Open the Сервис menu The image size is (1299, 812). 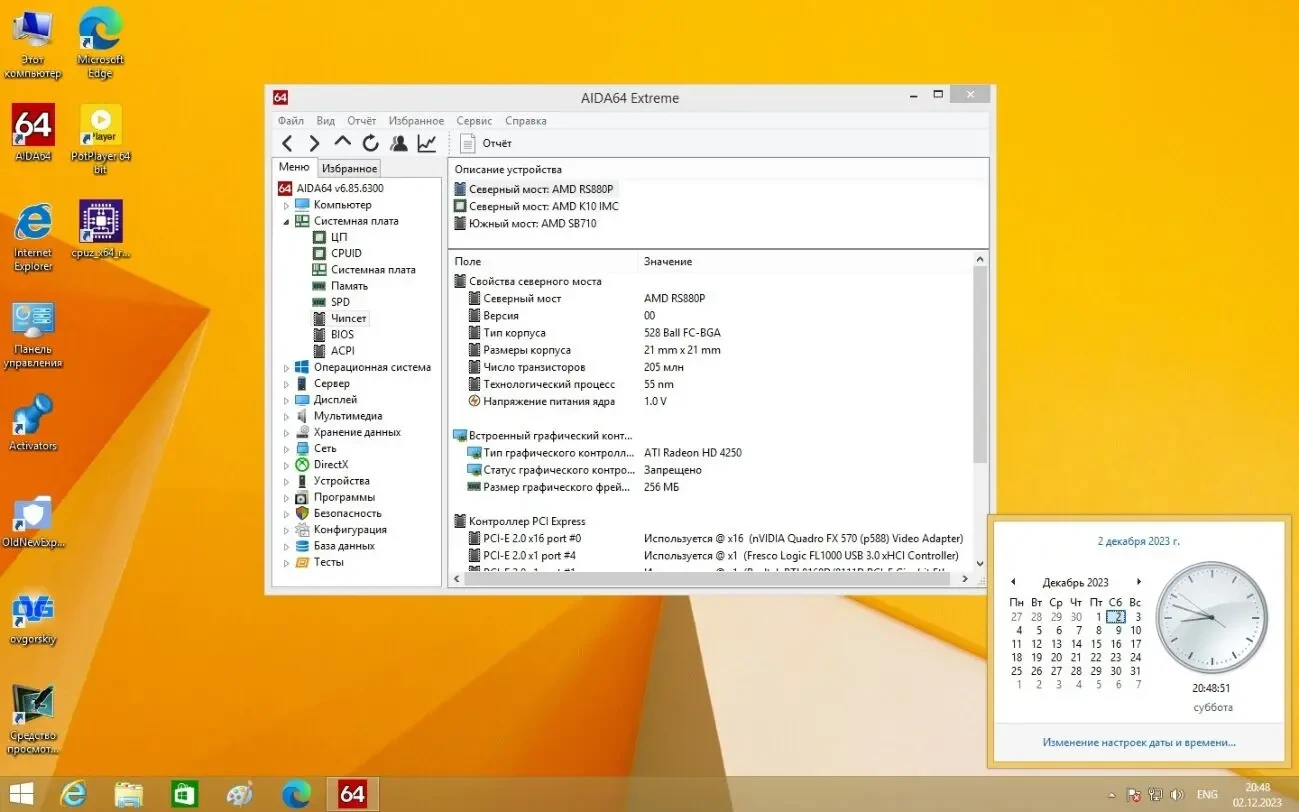pyautogui.click(x=474, y=121)
